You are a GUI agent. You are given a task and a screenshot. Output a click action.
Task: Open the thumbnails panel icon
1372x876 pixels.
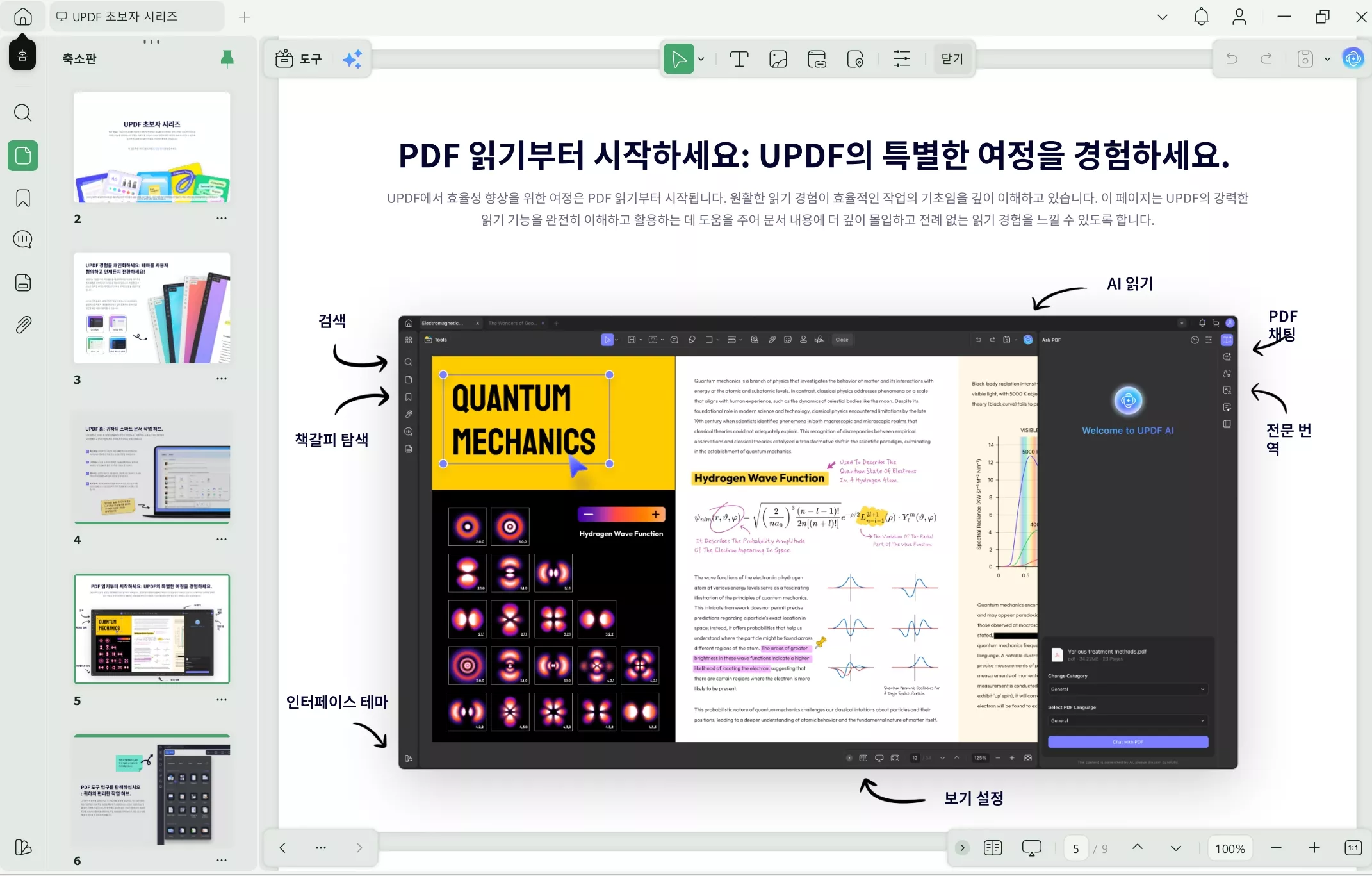point(23,156)
